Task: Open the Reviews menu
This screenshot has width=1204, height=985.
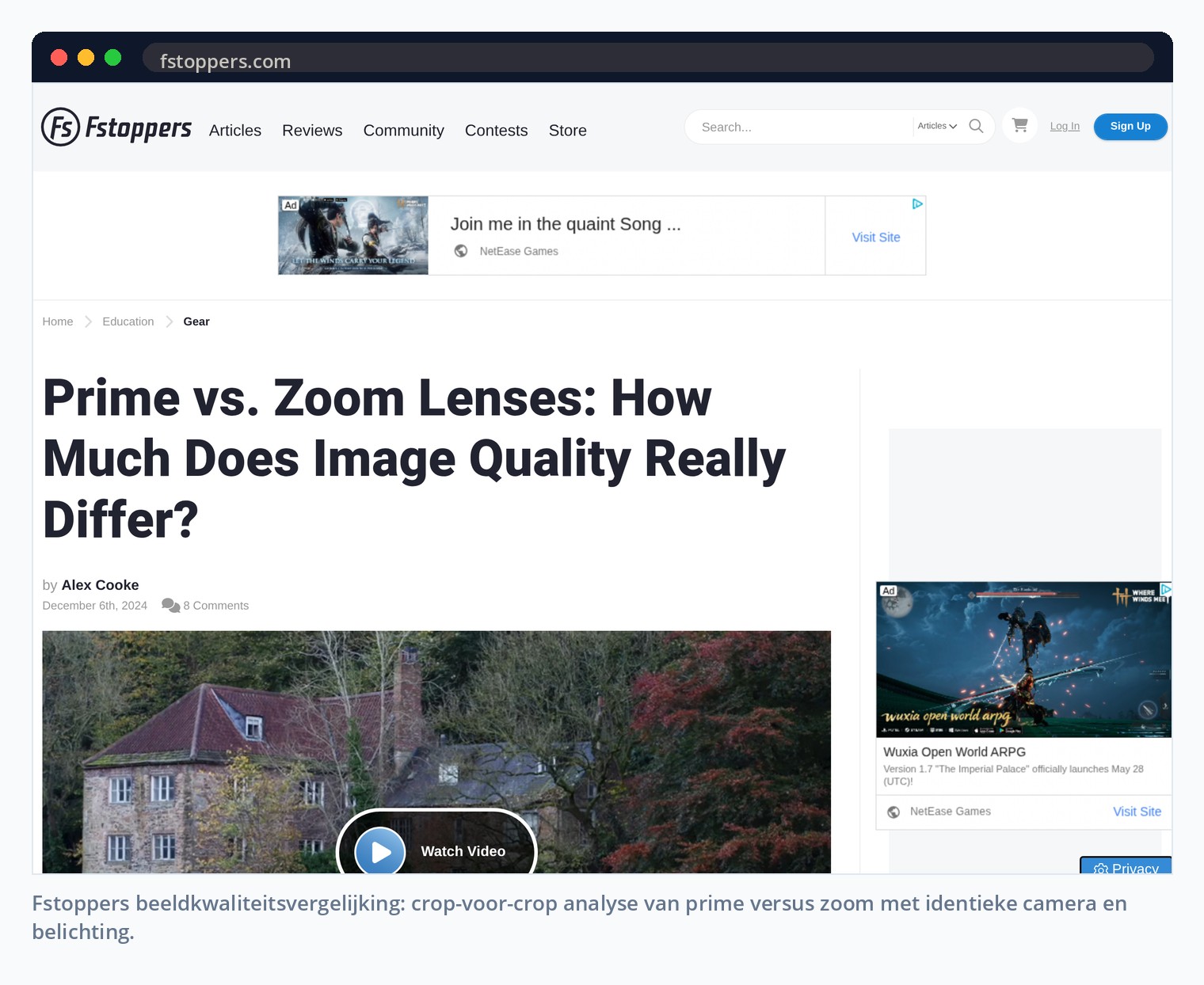Action: click(312, 131)
